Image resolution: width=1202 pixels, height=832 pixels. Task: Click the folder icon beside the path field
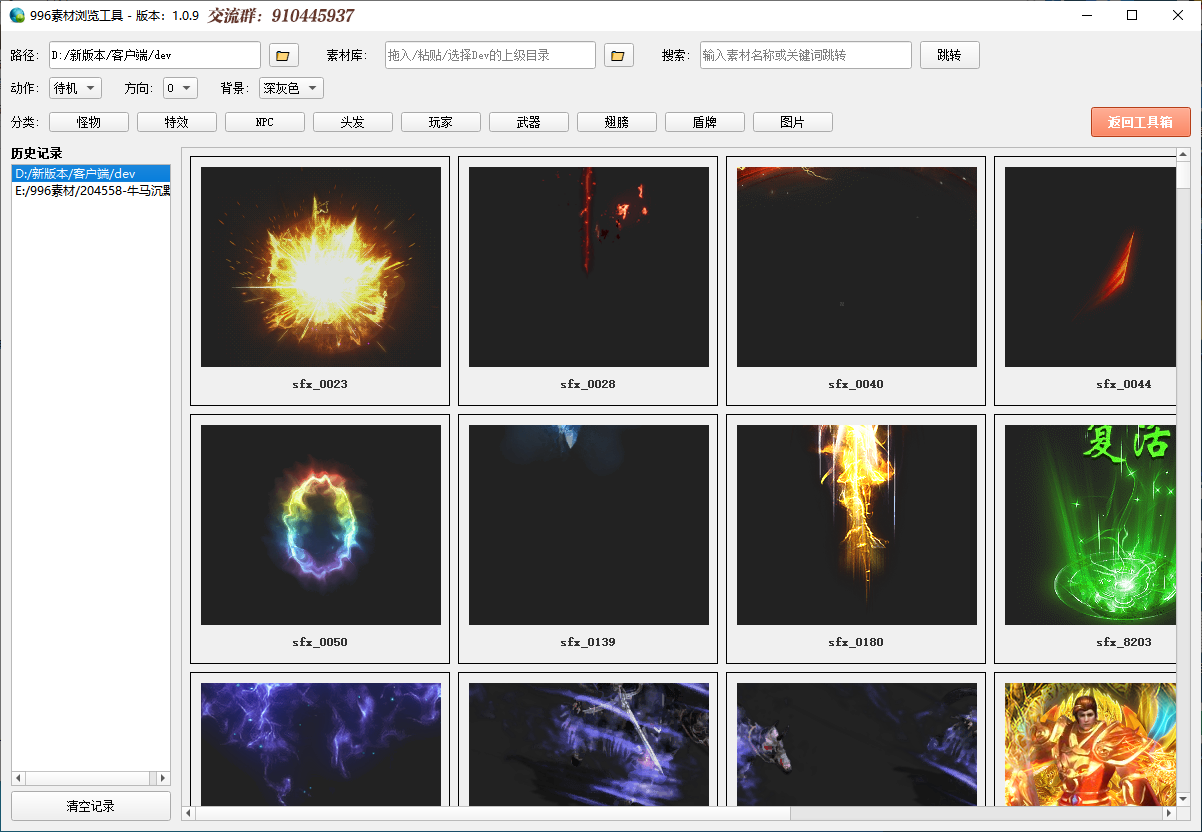pos(284,56)
